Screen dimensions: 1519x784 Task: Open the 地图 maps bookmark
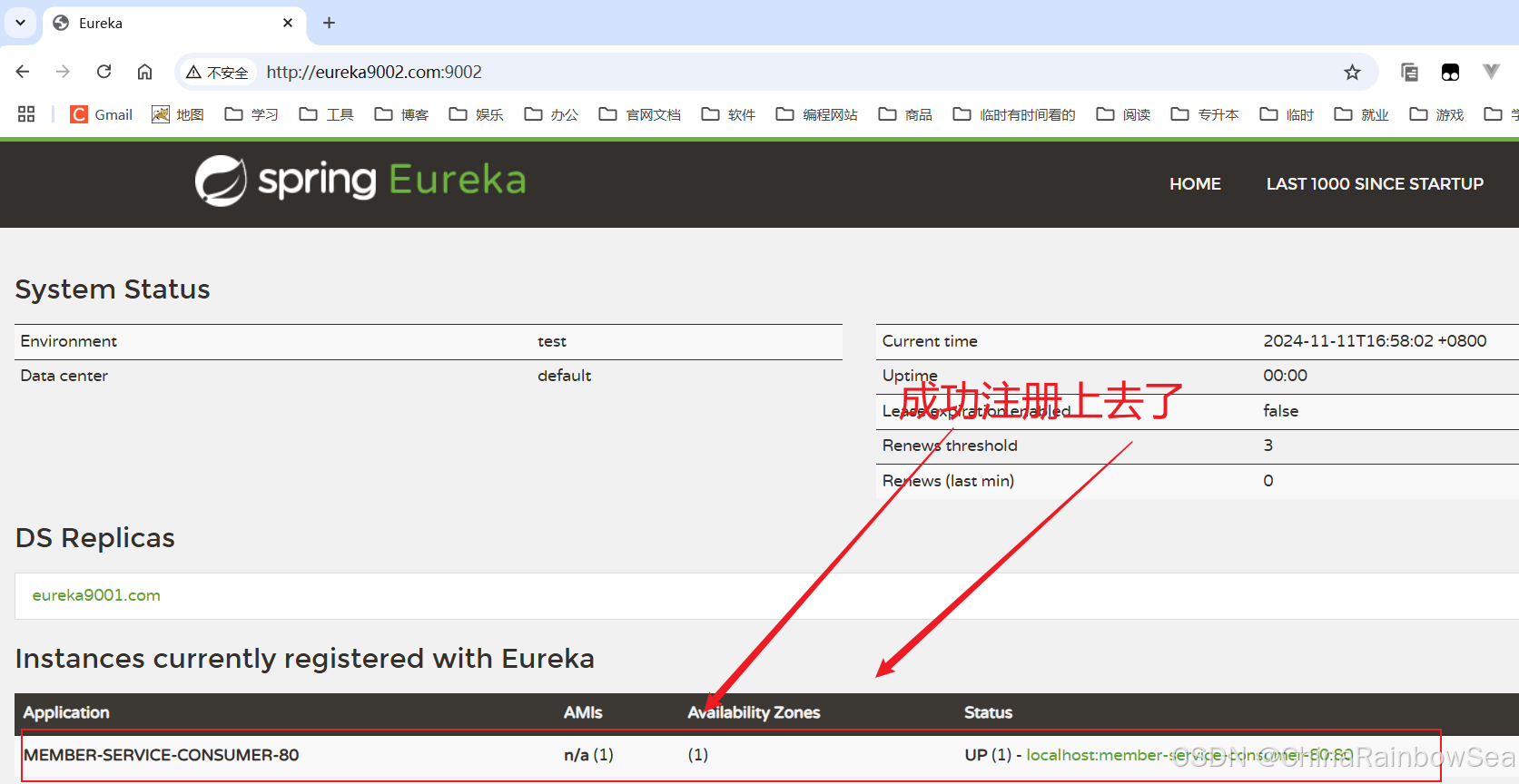(x=178, y=114)
